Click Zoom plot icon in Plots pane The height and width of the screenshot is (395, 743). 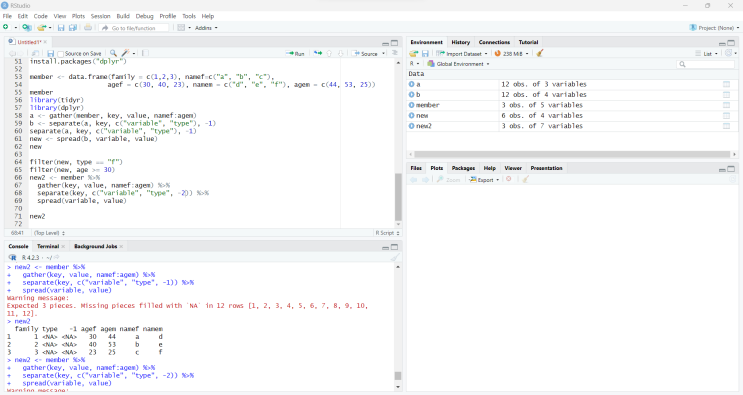coord(448,180)
